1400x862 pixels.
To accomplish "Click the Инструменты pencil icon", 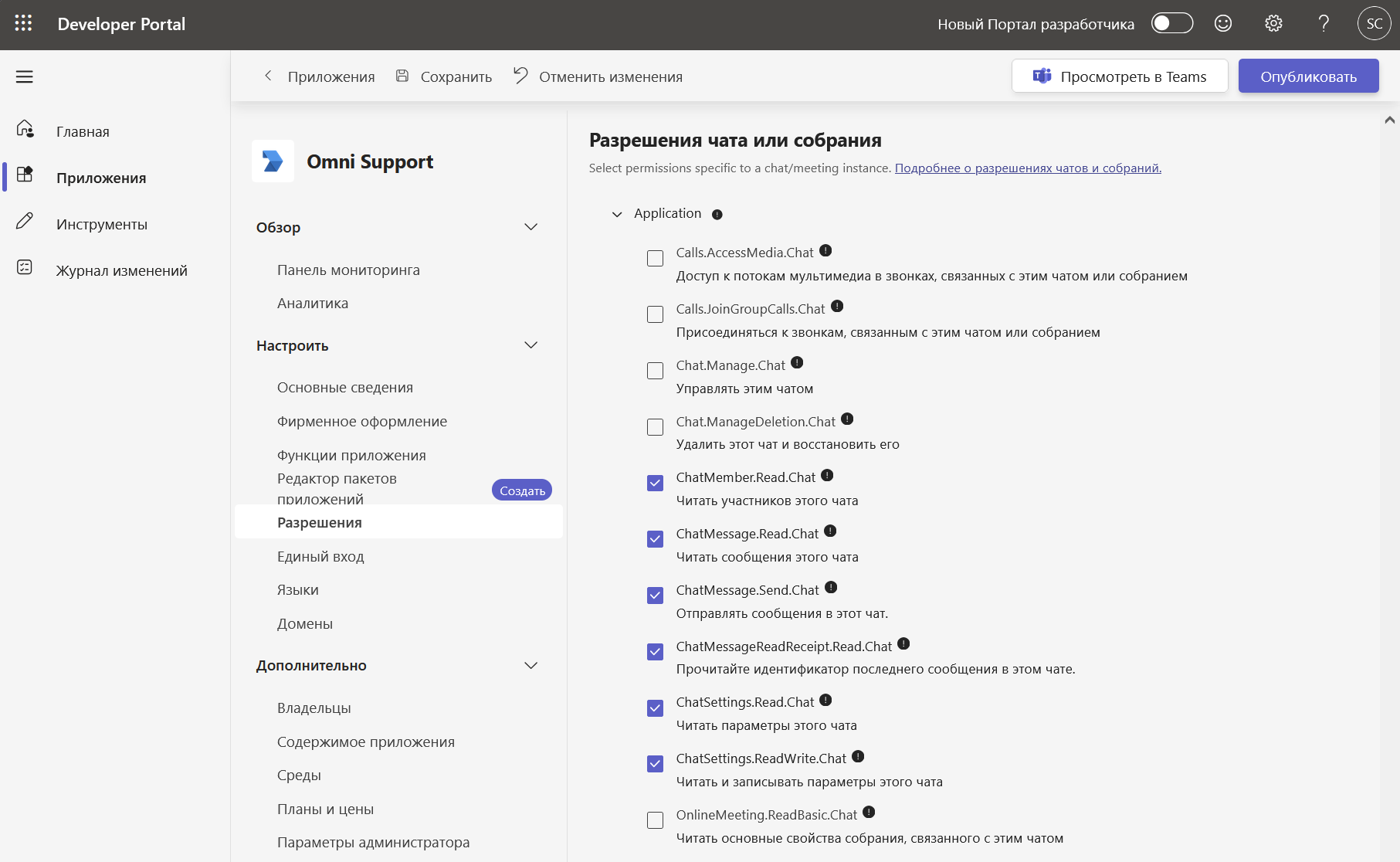I will tap(25, 221).
